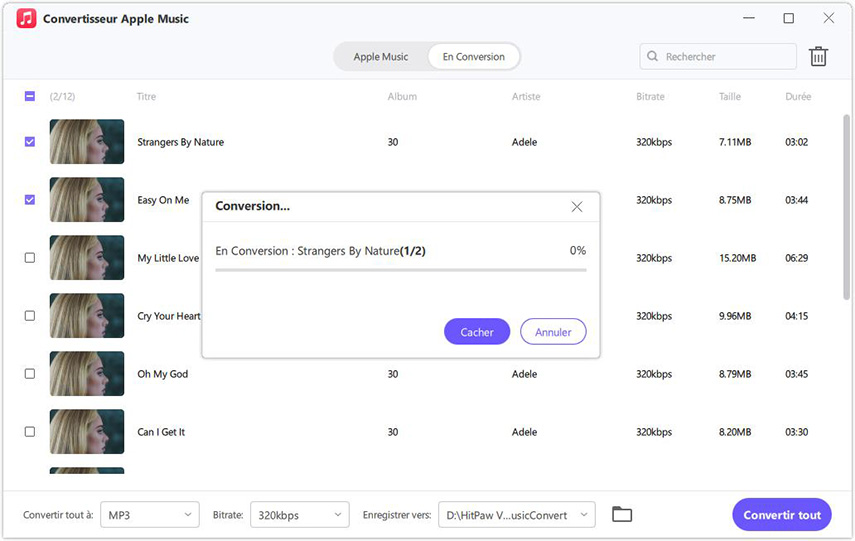Click Adele in Strangers By Nature row

tap(524, 142)
